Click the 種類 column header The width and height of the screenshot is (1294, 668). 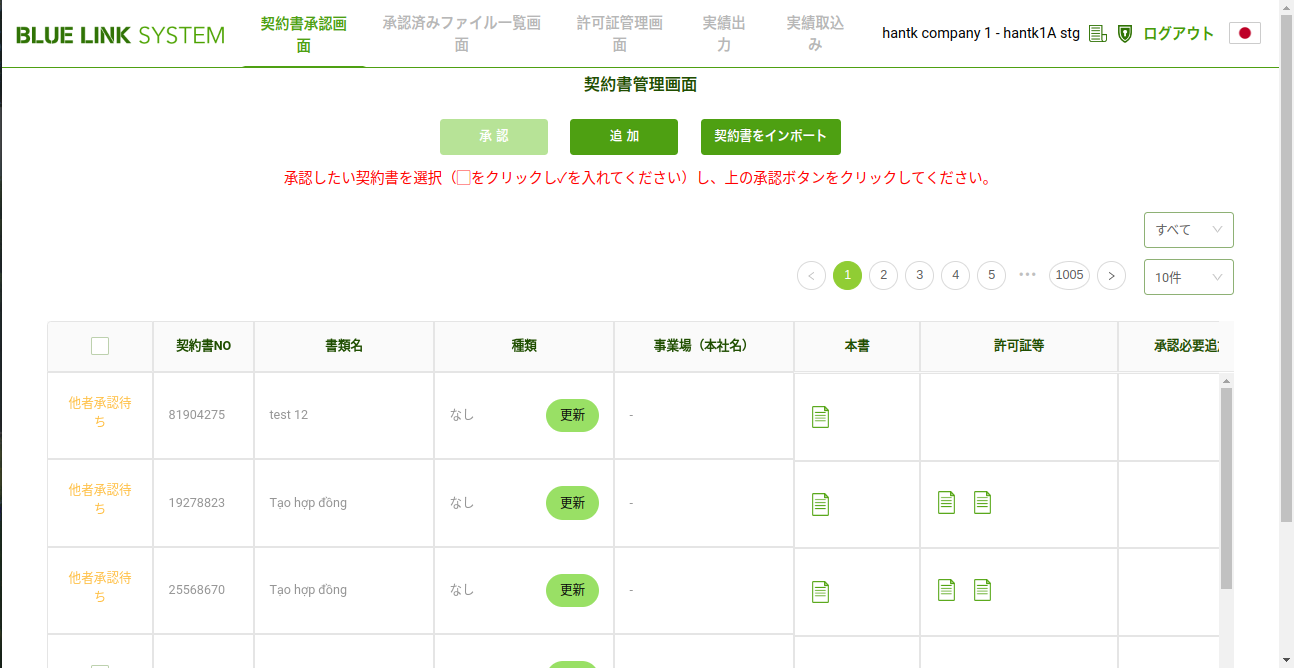pyautogui.click(x=524, y=346)
